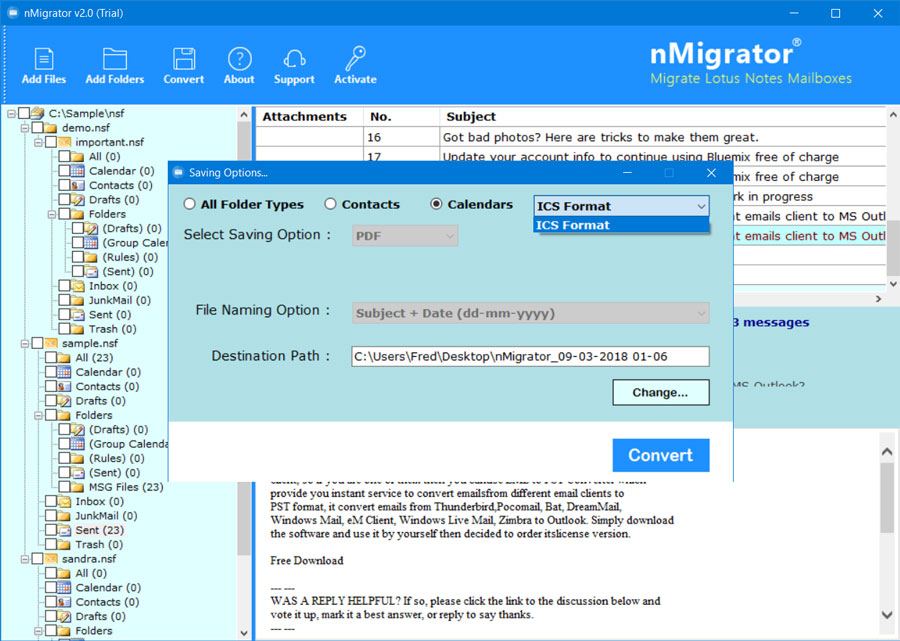Check the (Rules) (0) checkbox under important.nsf
The image size is (900, 641).
click(78, 257)
